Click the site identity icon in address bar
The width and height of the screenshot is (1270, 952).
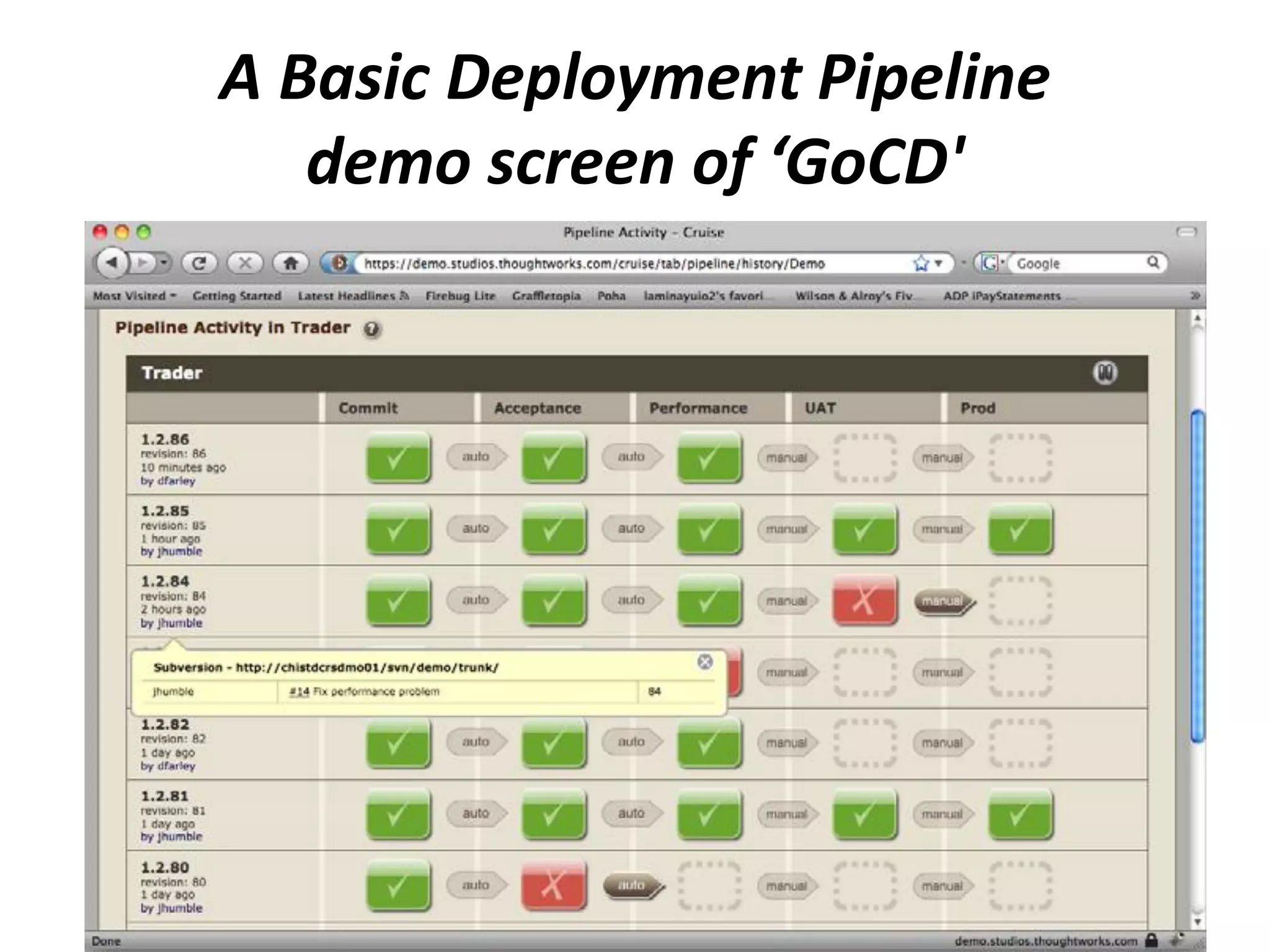click(x=339, y=263)
